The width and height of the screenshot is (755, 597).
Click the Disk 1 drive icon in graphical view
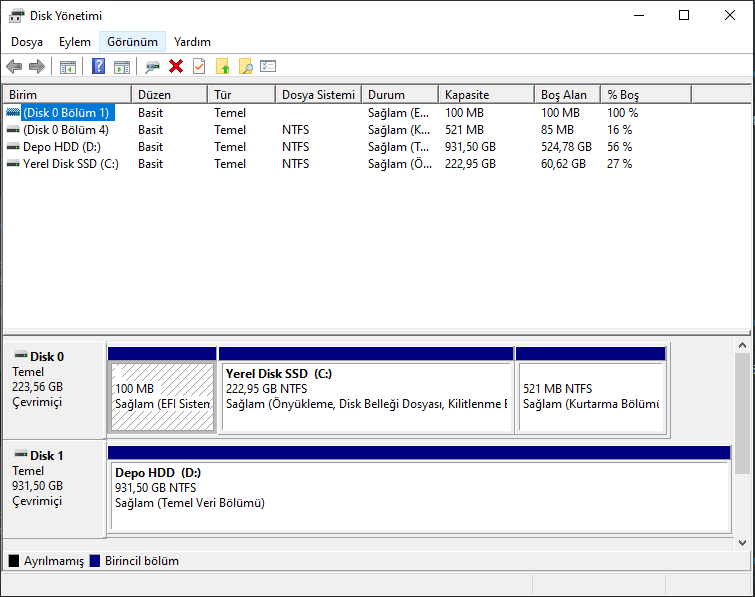pyautogui.click(x=21, y=454)
